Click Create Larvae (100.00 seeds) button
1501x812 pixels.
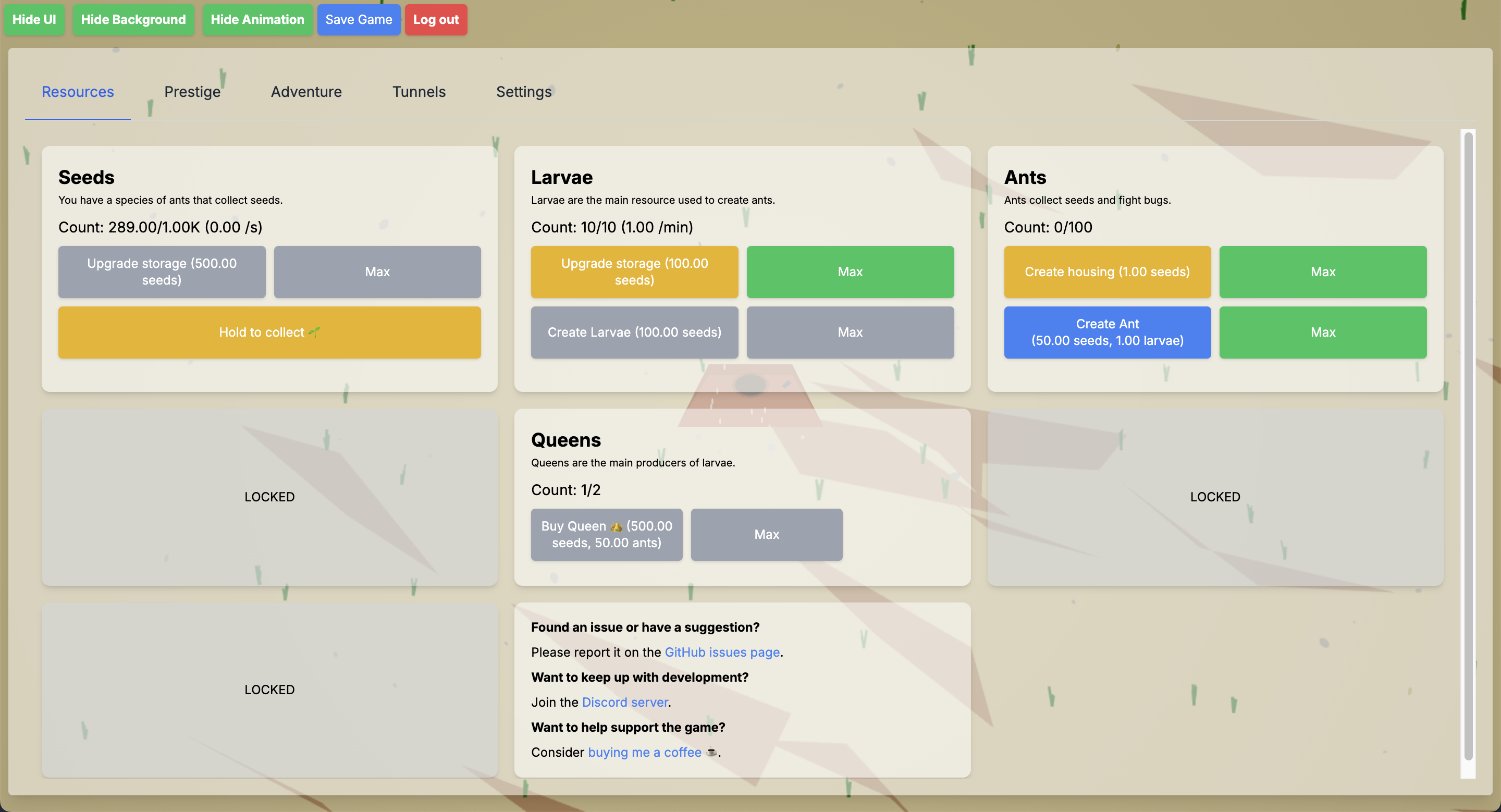635,333
